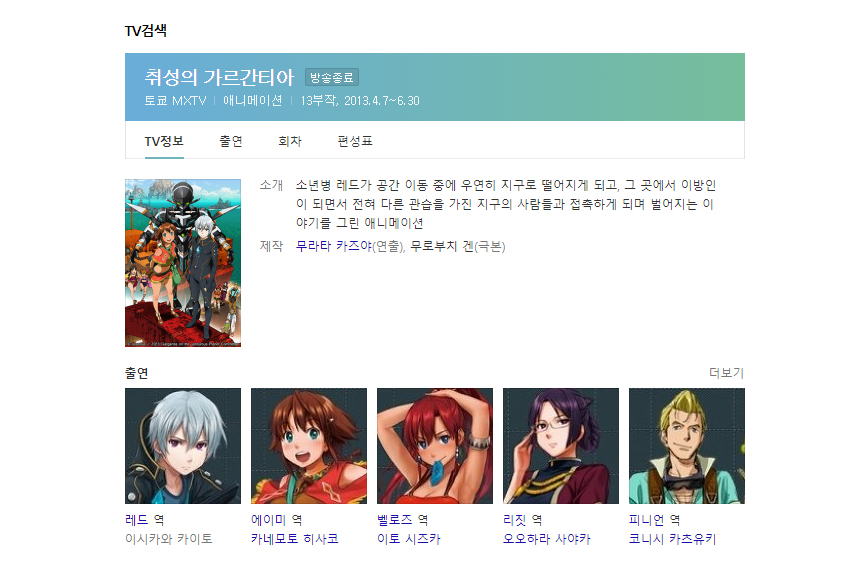The height and width of the screenshot is (569, 850).
Task: Click the 피니언 역 role link
Action: click(654, 520)
